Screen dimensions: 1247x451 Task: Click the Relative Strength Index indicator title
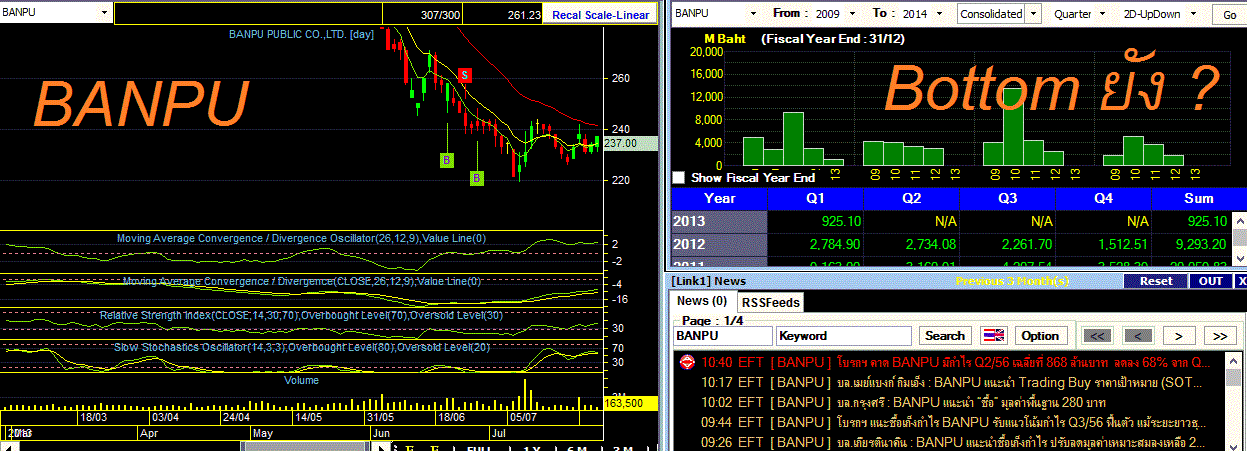click(301, 316)
